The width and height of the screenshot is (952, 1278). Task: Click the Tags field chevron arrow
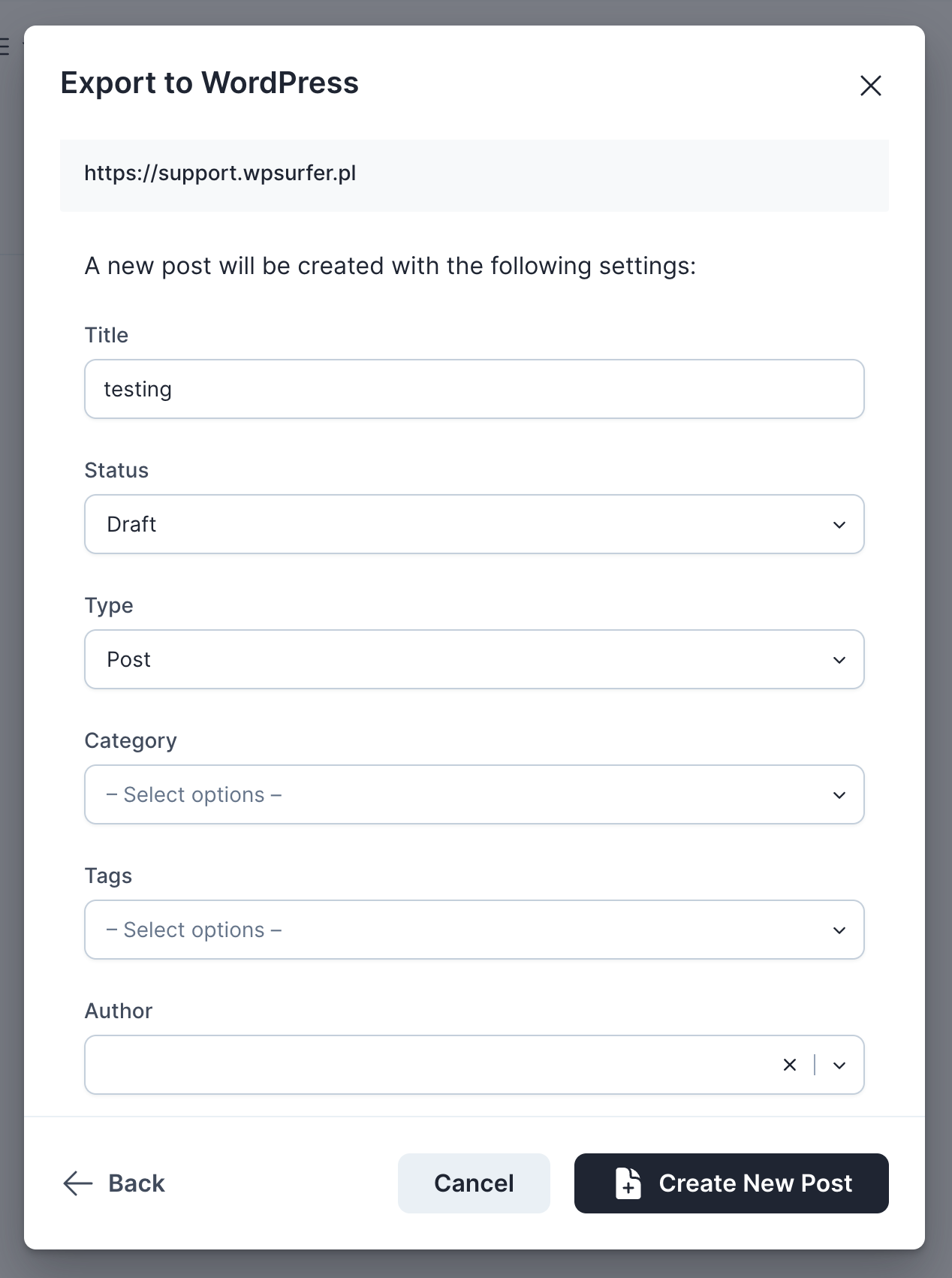coord(839,930)
